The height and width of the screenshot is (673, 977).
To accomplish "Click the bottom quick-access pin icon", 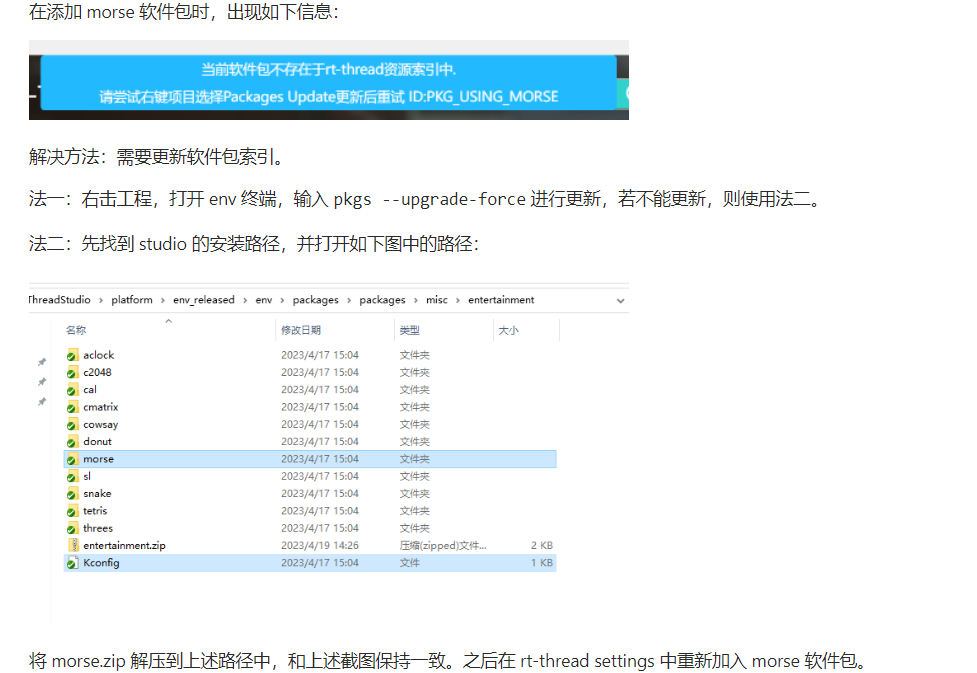I will tap(42, 402).
